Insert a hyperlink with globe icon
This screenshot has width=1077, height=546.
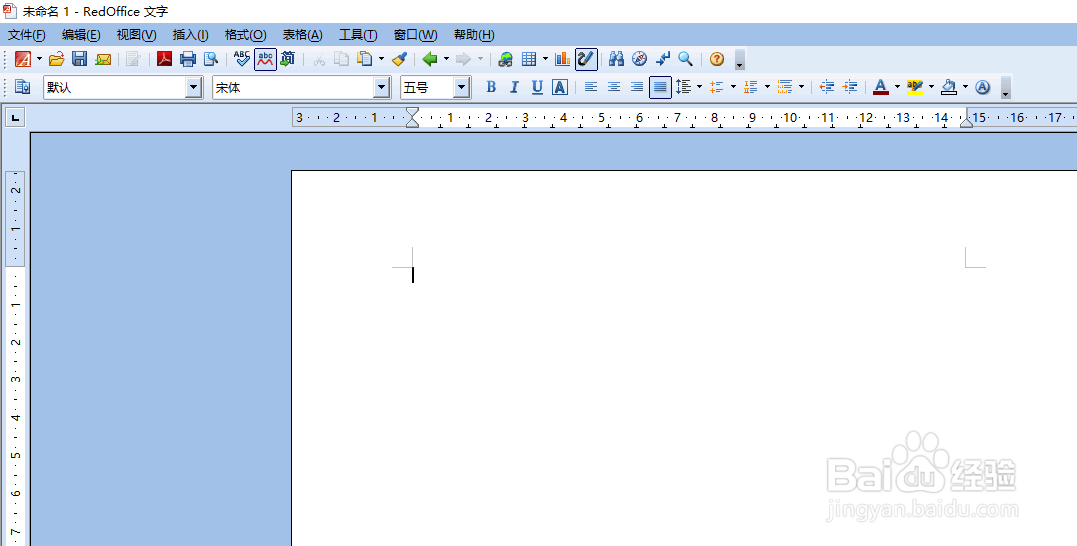click(x=506, y=59)
